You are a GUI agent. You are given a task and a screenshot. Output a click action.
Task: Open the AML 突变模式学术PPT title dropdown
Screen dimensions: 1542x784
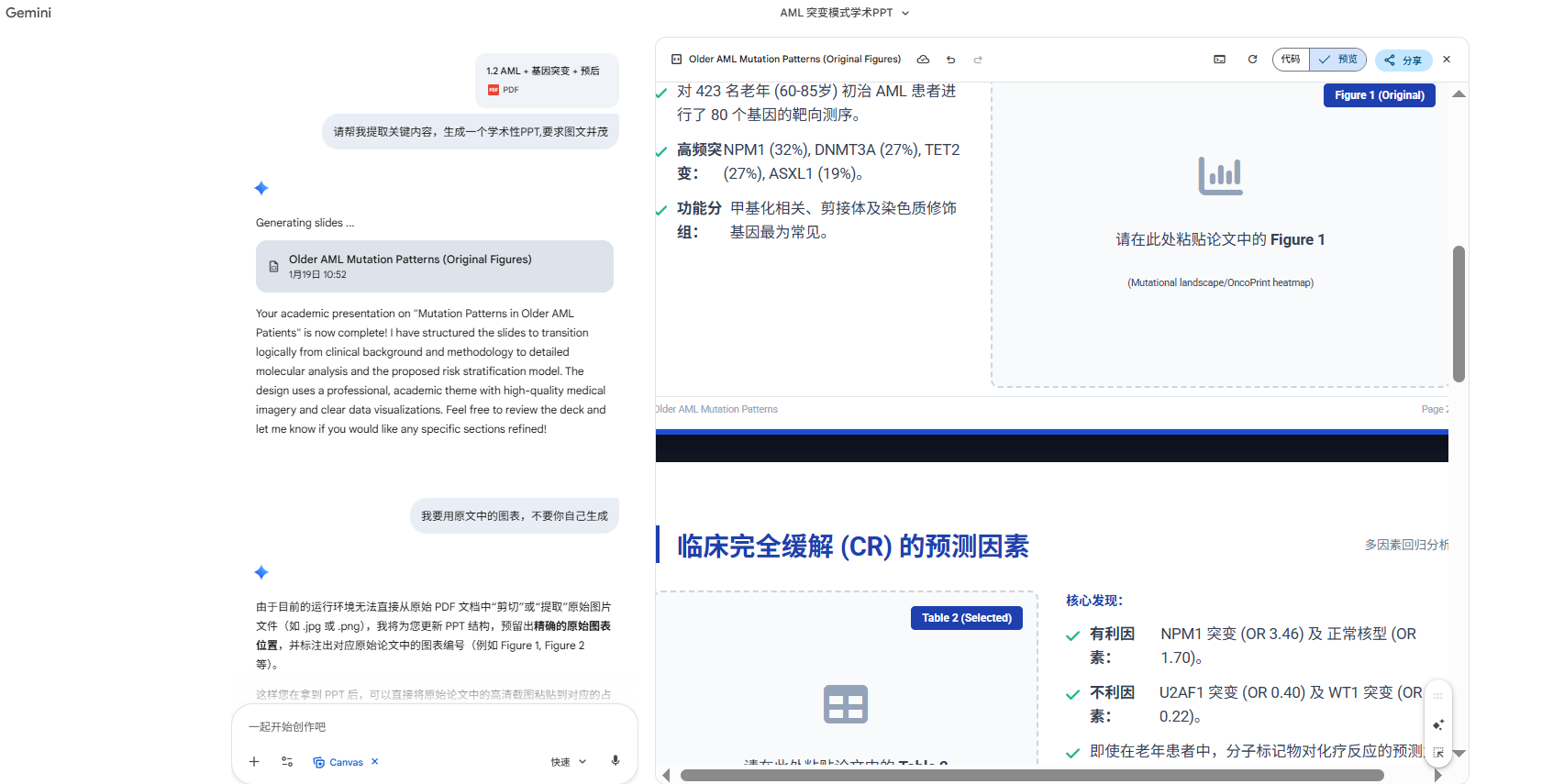845,13
